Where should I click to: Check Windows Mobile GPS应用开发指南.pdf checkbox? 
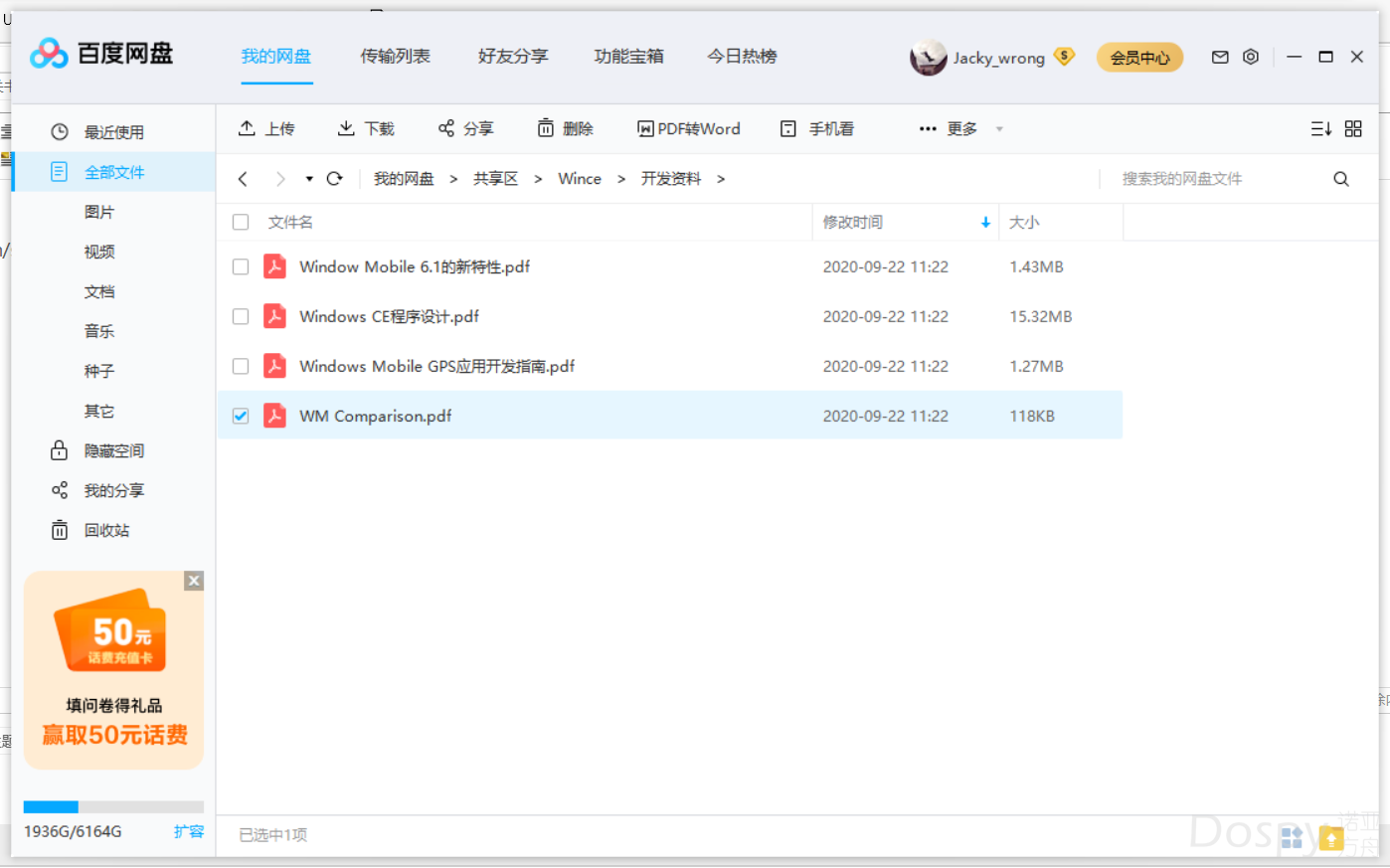click(x=241, y=366)
